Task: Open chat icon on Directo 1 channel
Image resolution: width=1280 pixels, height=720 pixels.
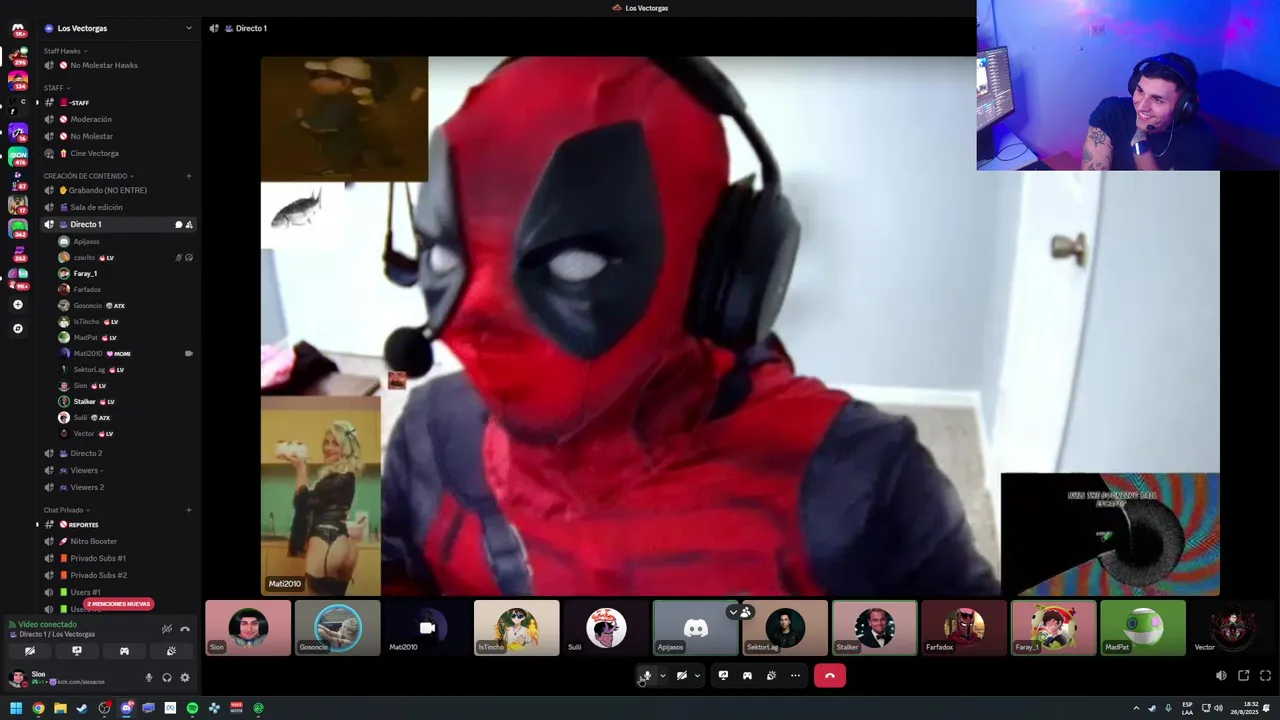Action: [x=178, y=225]
